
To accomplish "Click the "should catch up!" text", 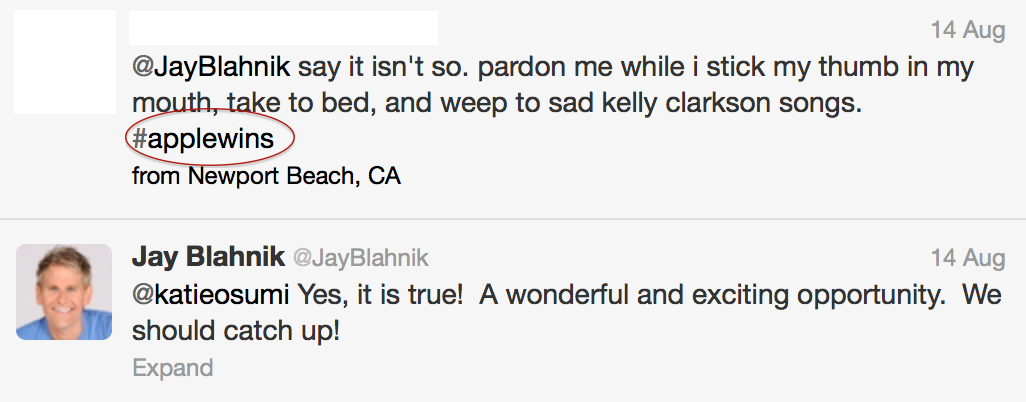I will click(236, 330).
